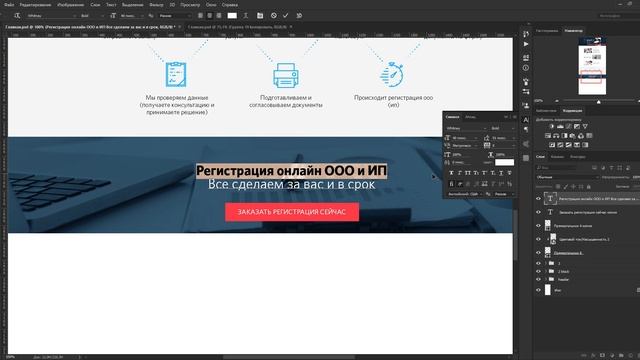
Task: Open Paragraph panel icon in dock
Action: click(526, 129)
